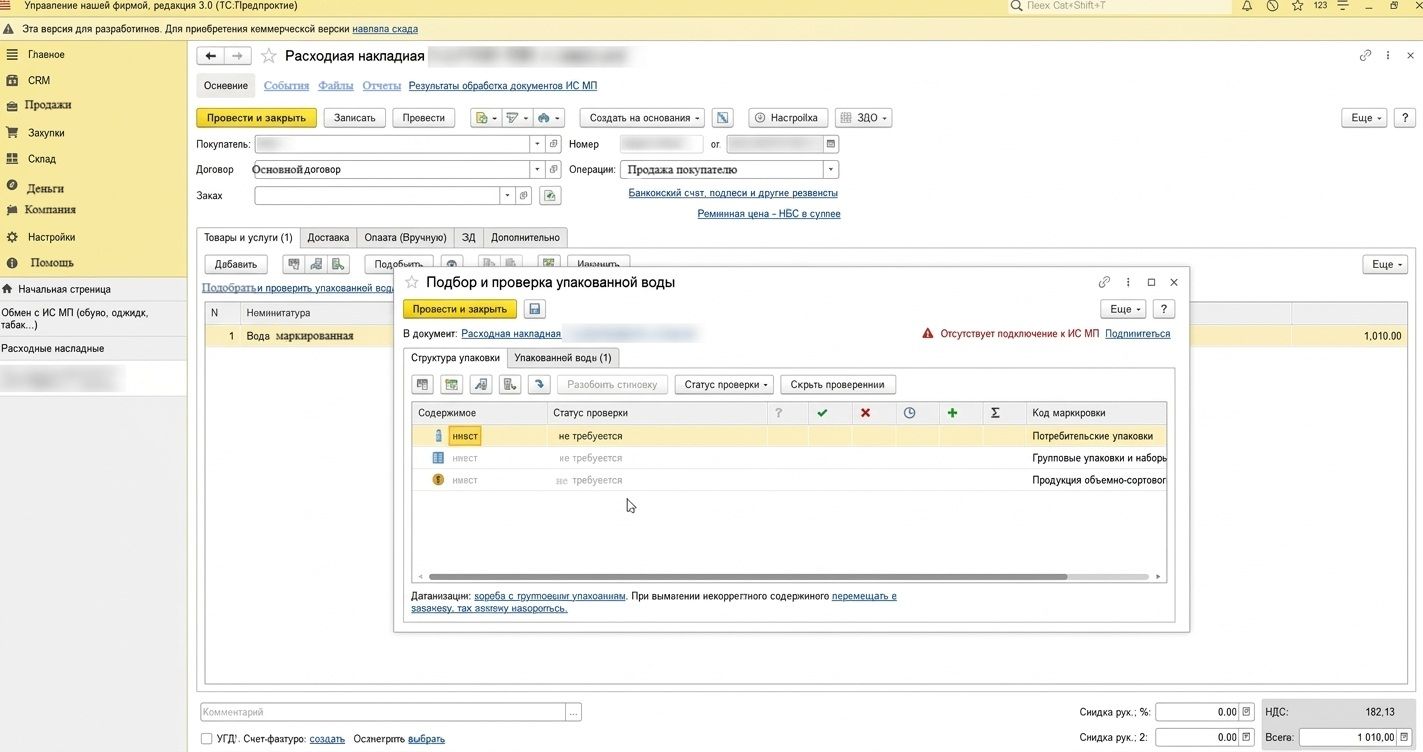Expand the Создать на основания dropdown

tap(641, 118)
